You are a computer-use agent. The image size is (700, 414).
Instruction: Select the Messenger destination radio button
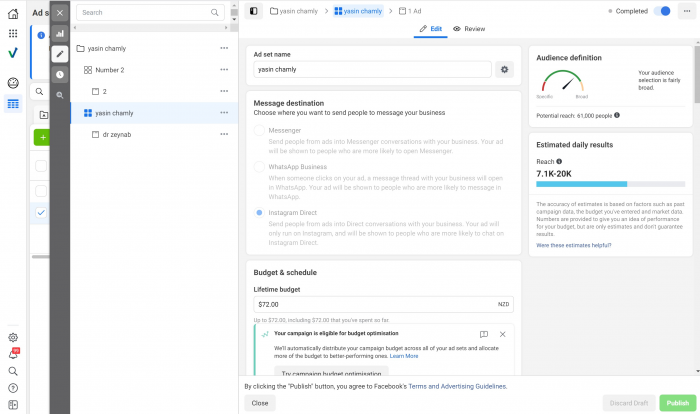click(x=260, y=130)
